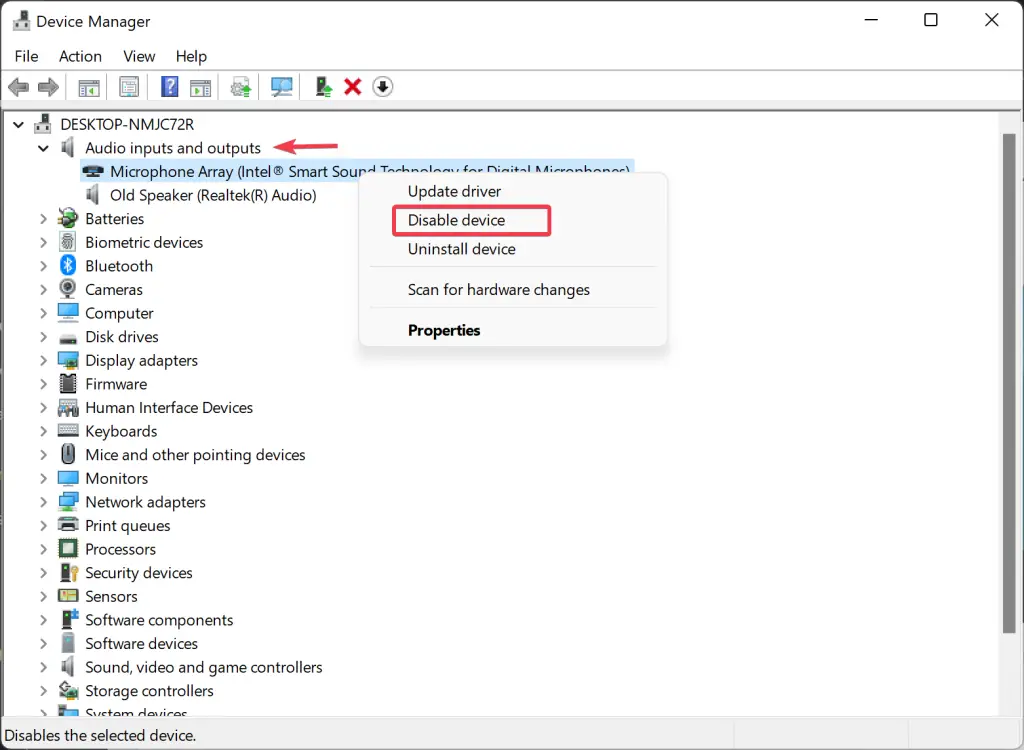Open the Action menu
This screenshot has height=750, width=1024.
80,56
